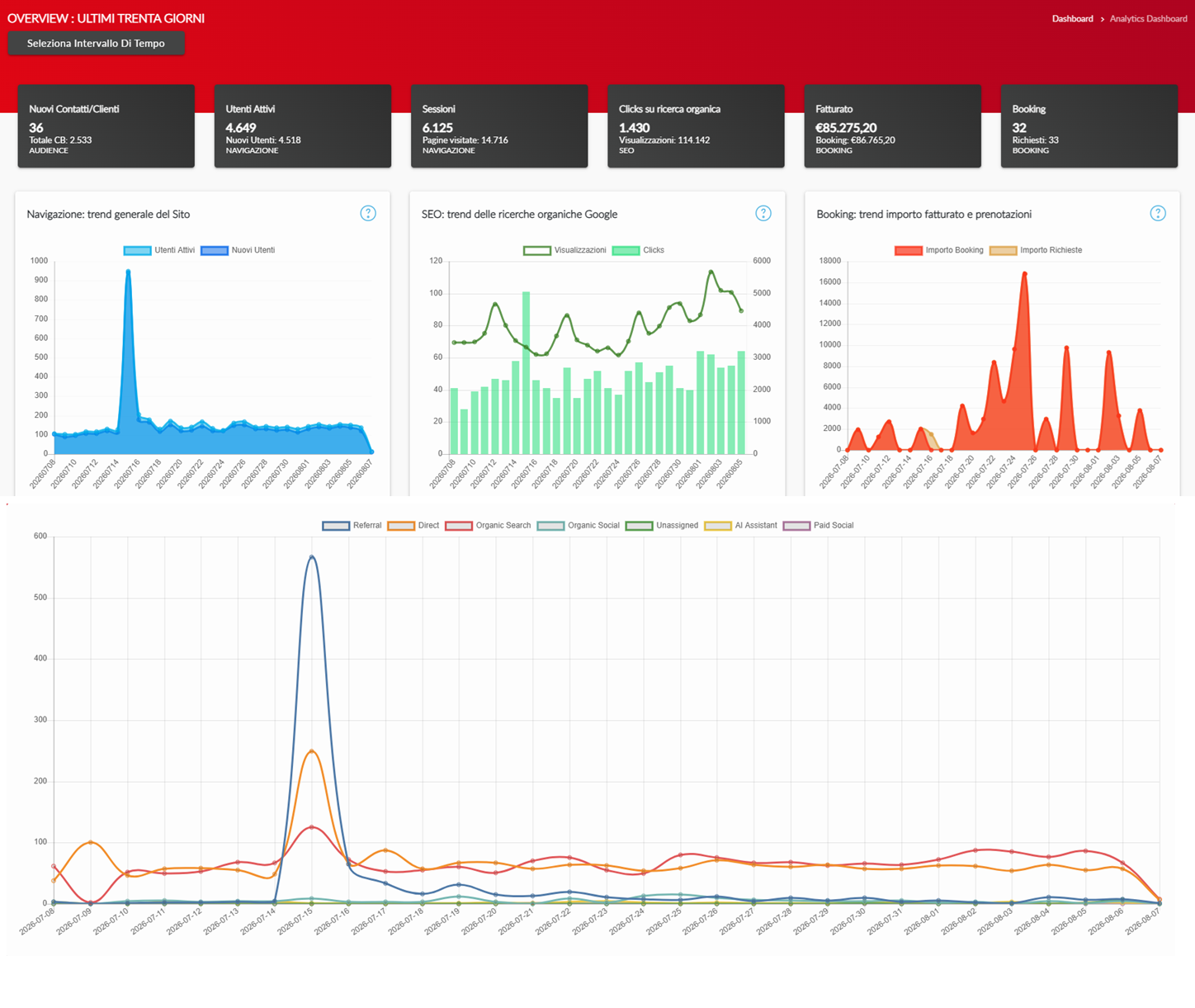The image size is (1195, 1008).
Task: Select the Sessioni summary card
Action: tap(499, 126)
